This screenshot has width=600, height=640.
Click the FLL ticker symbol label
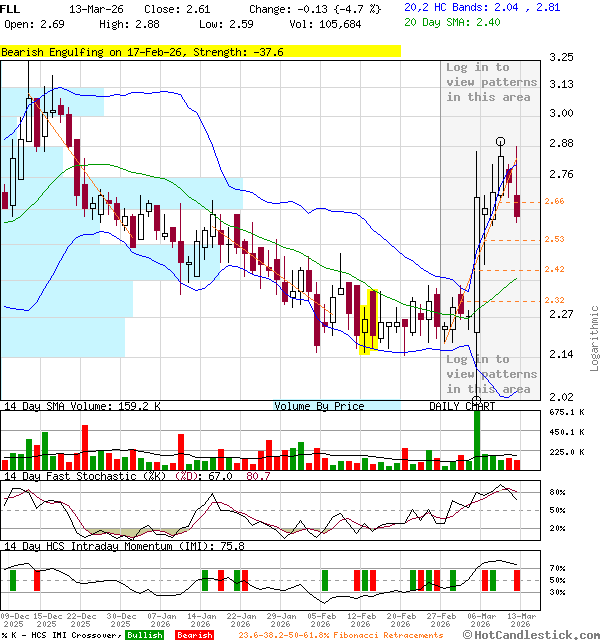(x=10, y=8)
